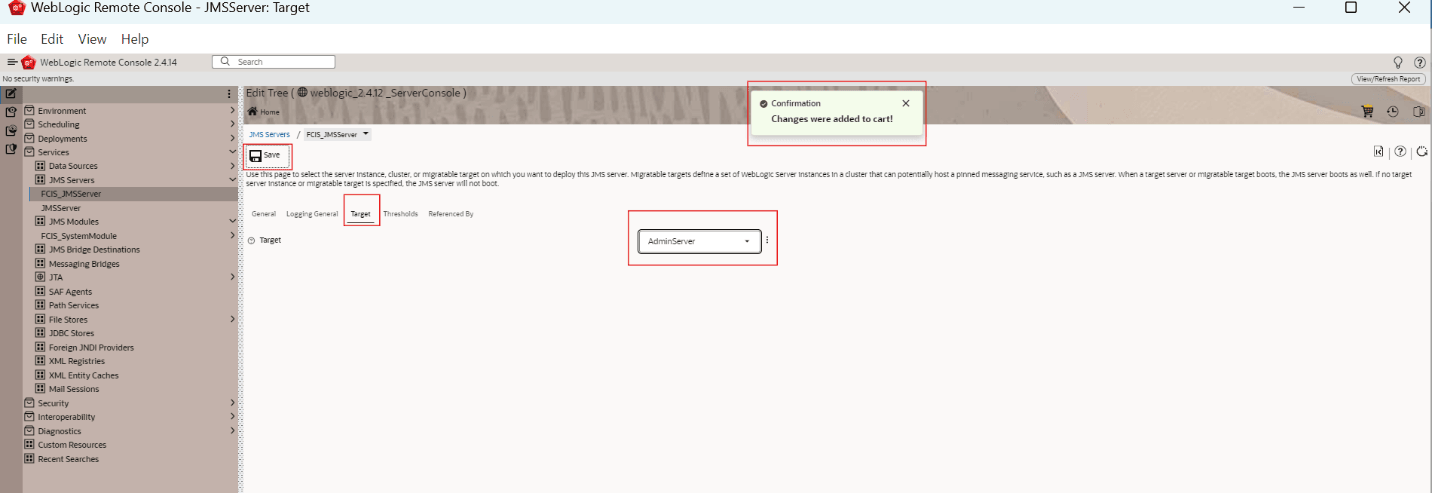Viewport: 1432px width, 493px height.
Task: Click the Environment folder icon
Action: (x=30, y=111)
